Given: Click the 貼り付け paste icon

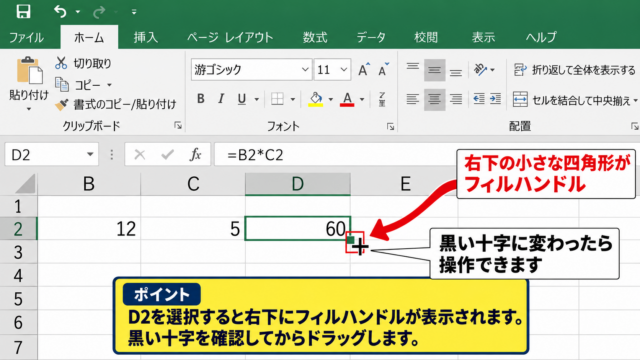Looking at the screenshot, I should point(29,70).
